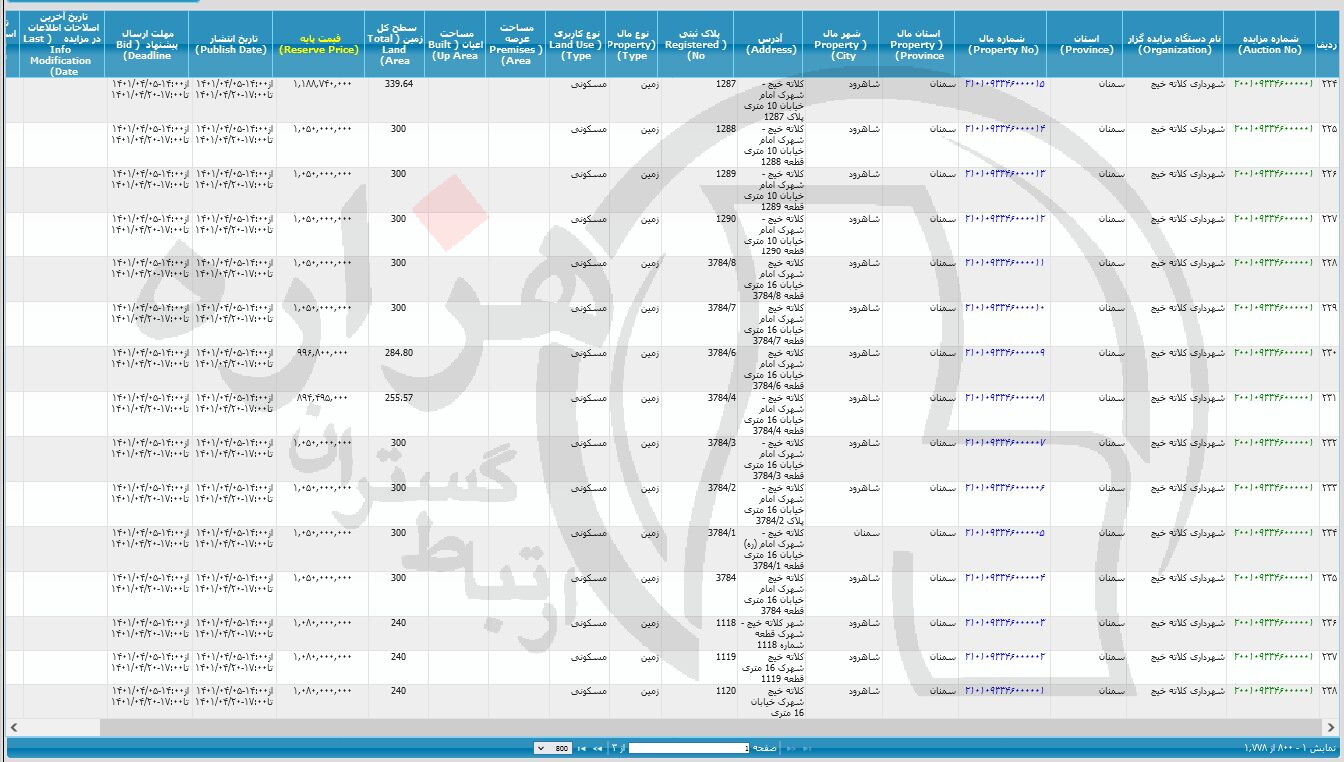The width and height of the screenshot is (1344, 762).
Task: Open property number link in row ۲۲۸
Action: [x=1005, y=263]
